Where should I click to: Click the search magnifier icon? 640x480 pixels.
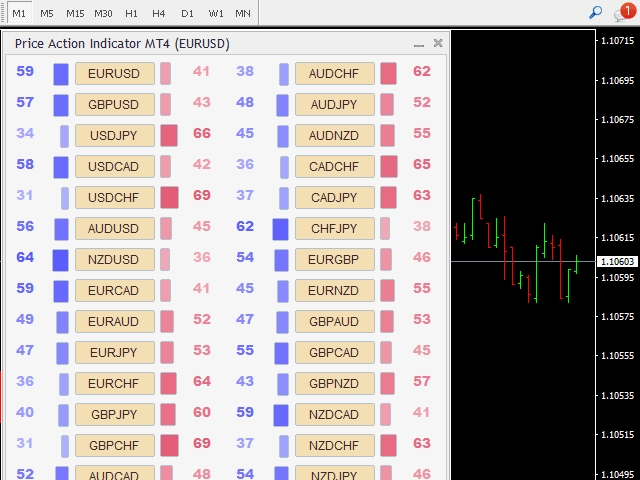595,13
